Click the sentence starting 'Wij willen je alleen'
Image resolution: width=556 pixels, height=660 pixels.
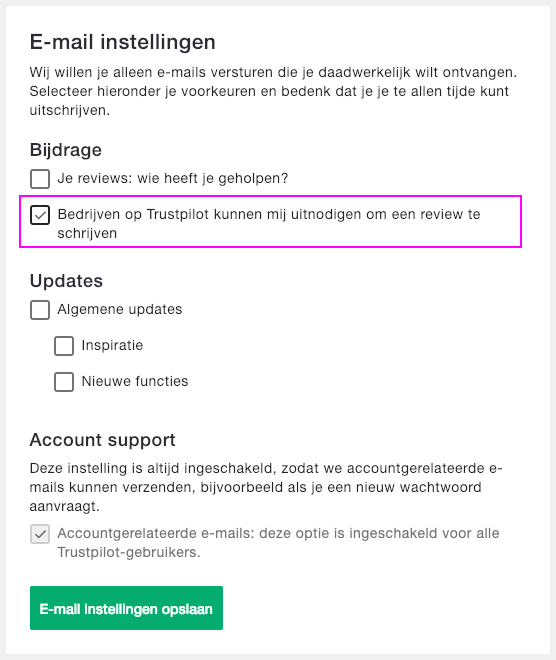pos(273,72)
